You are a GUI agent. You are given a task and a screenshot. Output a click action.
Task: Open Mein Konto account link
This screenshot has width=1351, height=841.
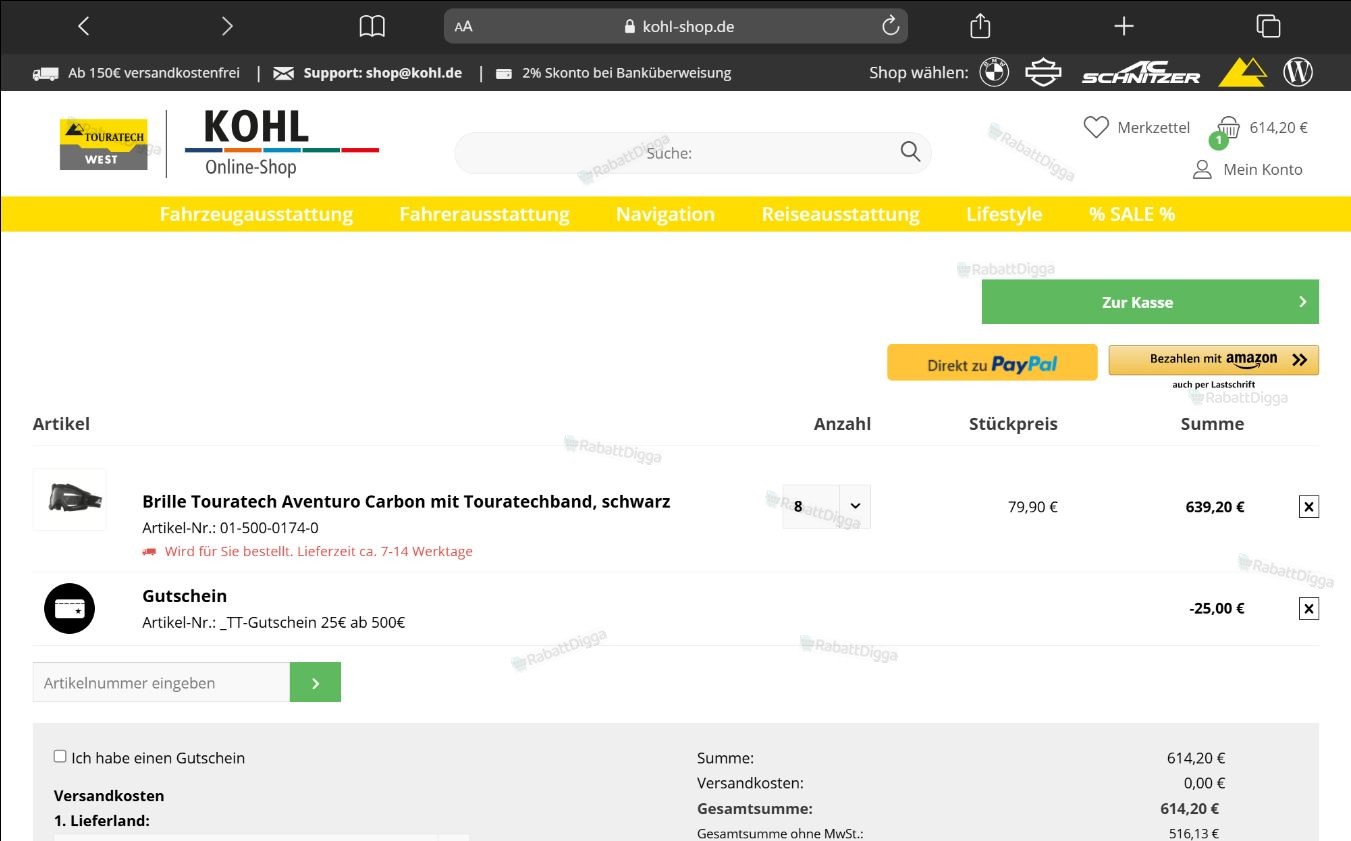click(1248, 169)
